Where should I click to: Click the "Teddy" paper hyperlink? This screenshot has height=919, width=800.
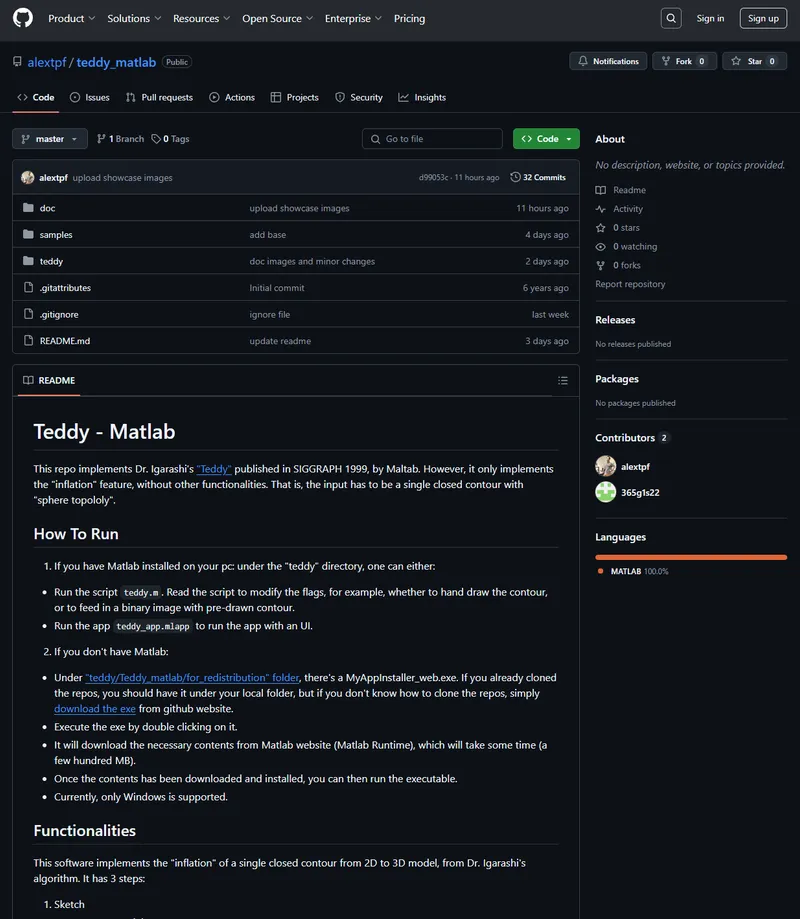coord(213,468)
